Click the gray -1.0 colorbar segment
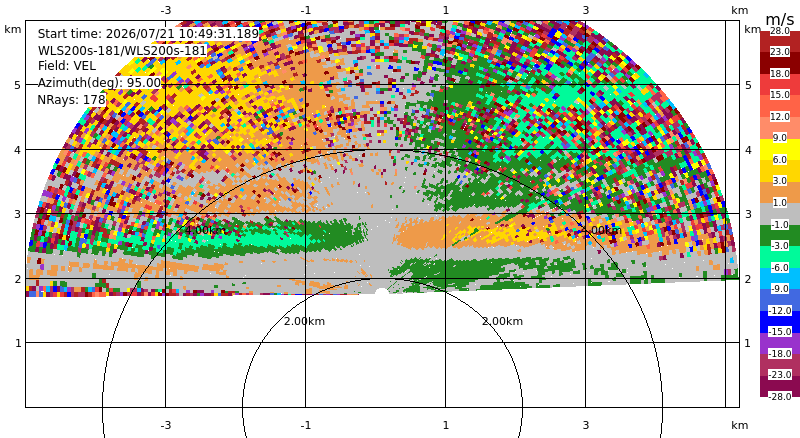 pos(780,213)
